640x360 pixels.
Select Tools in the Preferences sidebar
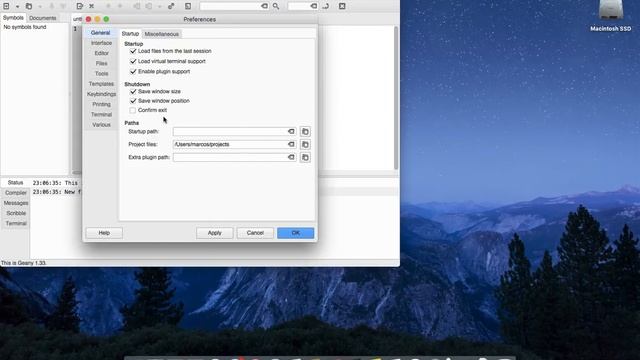101,73
